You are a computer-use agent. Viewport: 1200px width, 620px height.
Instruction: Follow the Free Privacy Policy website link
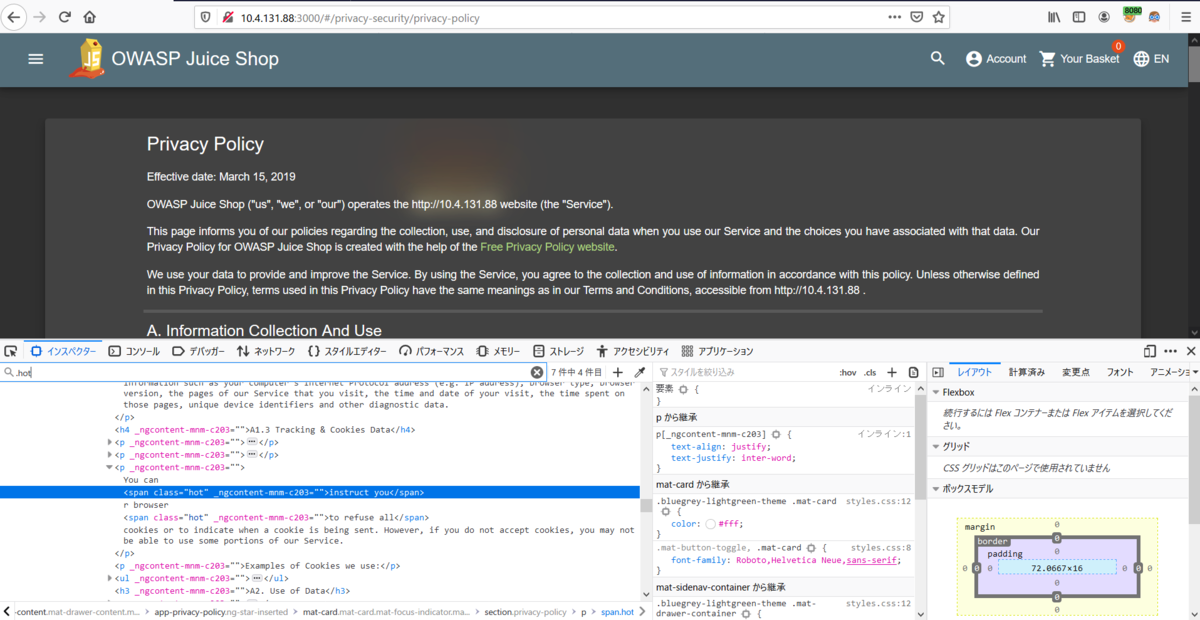point(548,247)
